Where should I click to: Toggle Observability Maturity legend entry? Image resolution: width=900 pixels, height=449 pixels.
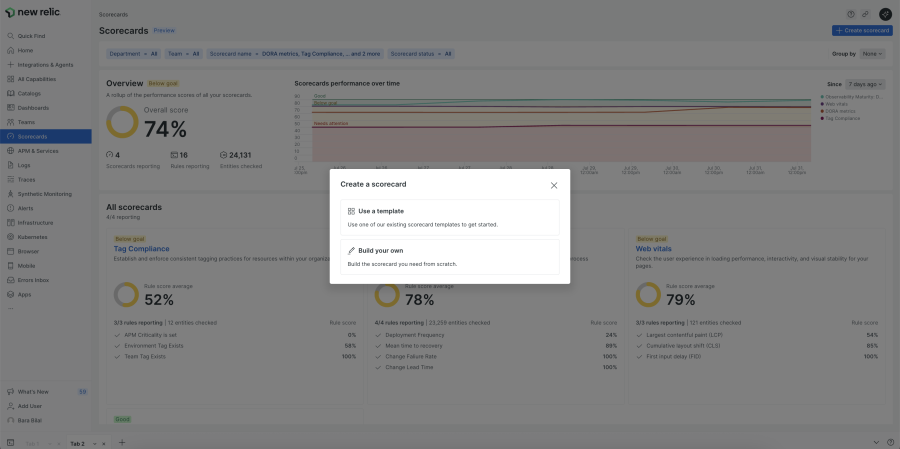(x=852, y=97)
